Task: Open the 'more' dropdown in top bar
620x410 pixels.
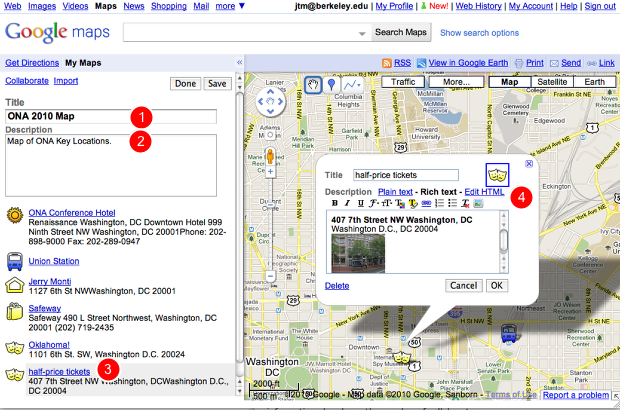Action: (x=230, y=6)
